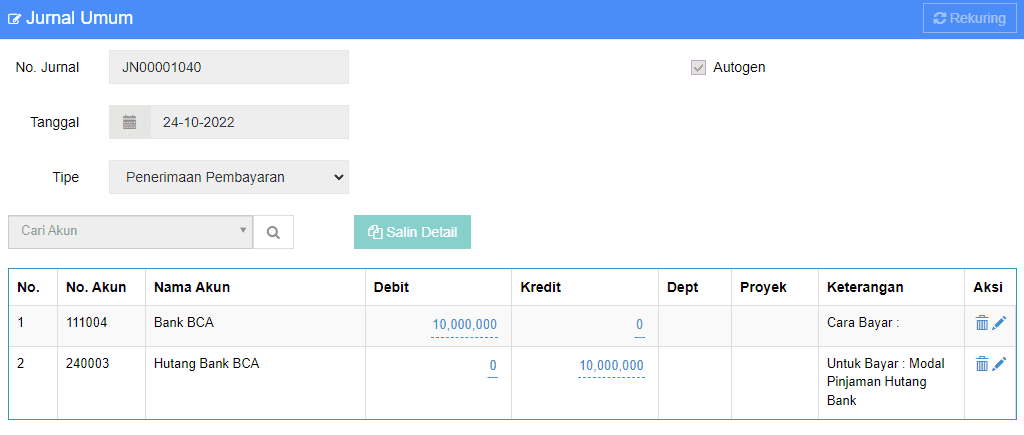
Task: Edit Kredit value 0 for Bank BCA
Action: tap(639, 325)
